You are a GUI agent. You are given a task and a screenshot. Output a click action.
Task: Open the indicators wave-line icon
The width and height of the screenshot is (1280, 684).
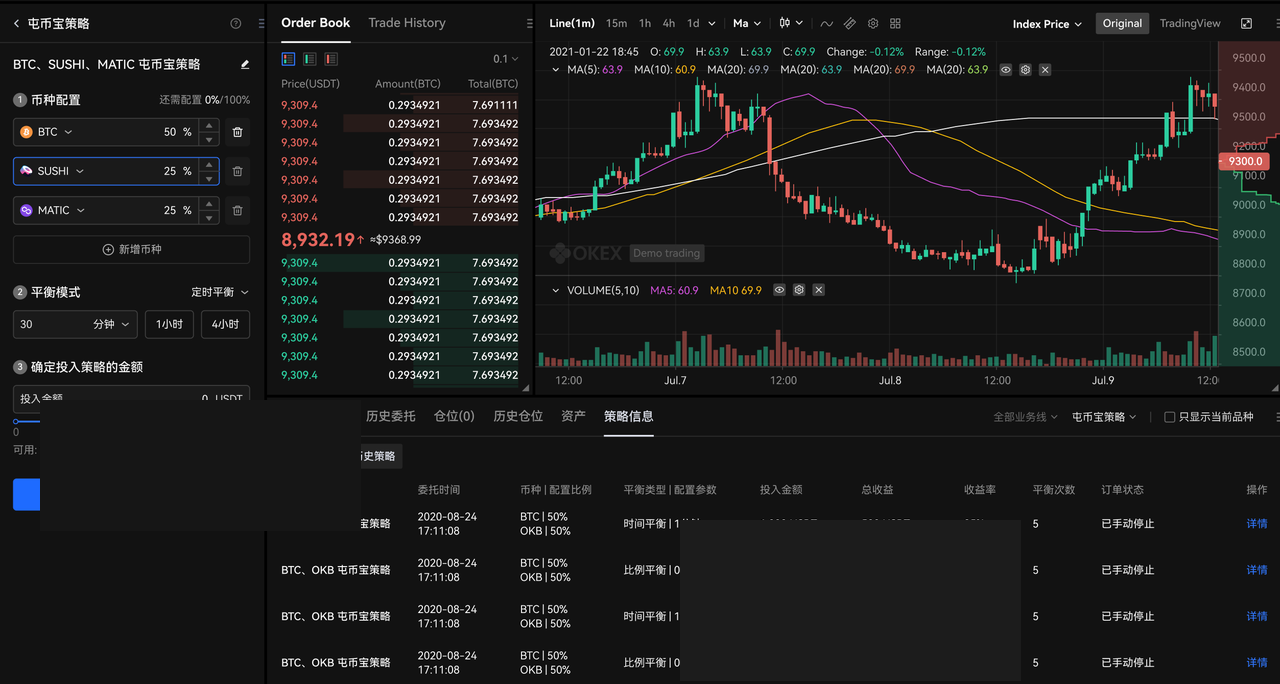click(826, 23)
